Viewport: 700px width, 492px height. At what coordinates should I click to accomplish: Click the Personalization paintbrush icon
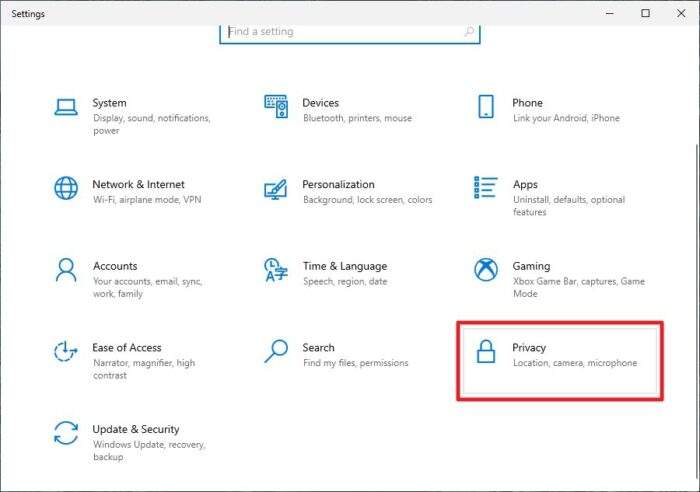tap(275, 189)
